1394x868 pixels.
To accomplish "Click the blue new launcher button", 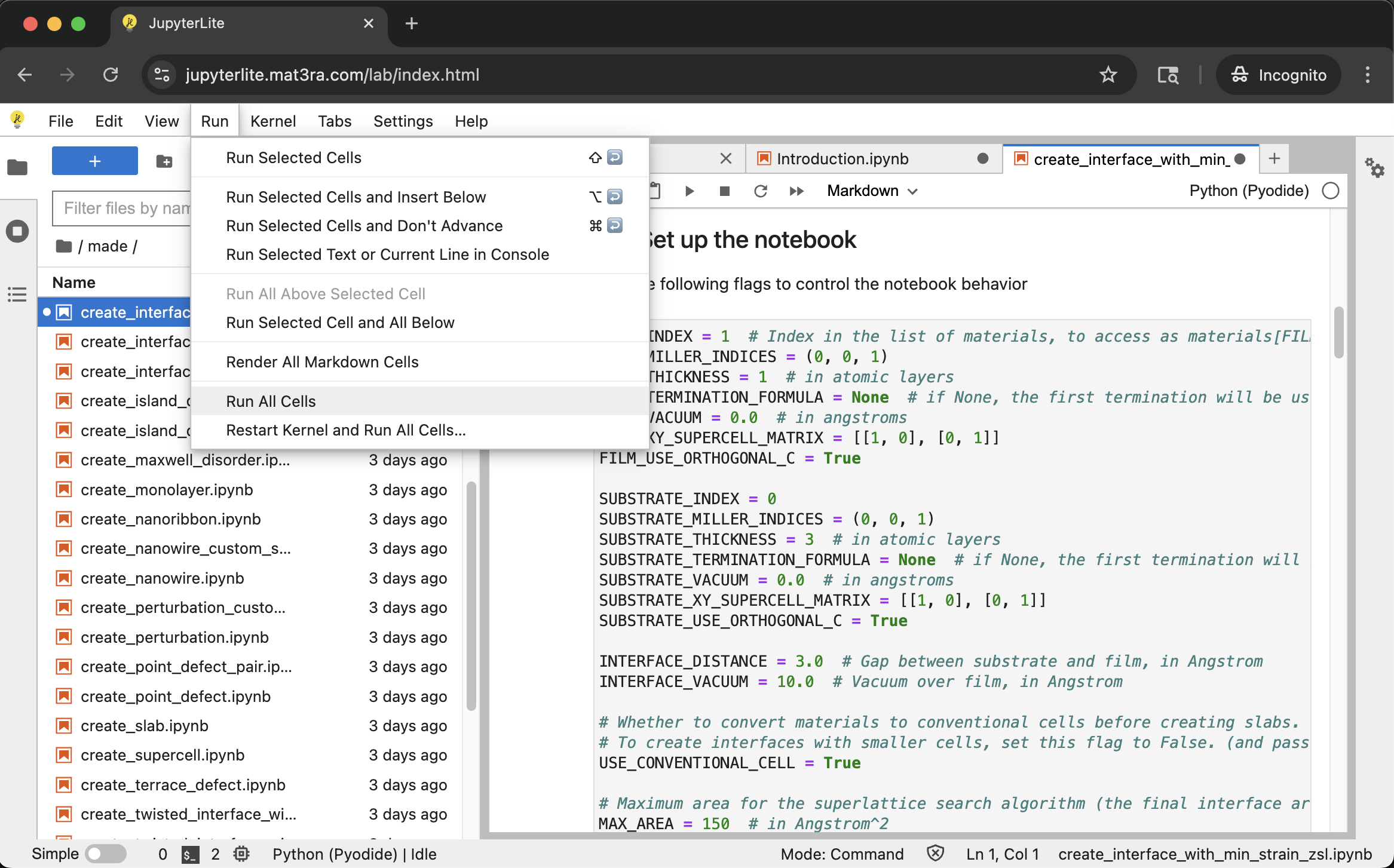I will (94, 161).
